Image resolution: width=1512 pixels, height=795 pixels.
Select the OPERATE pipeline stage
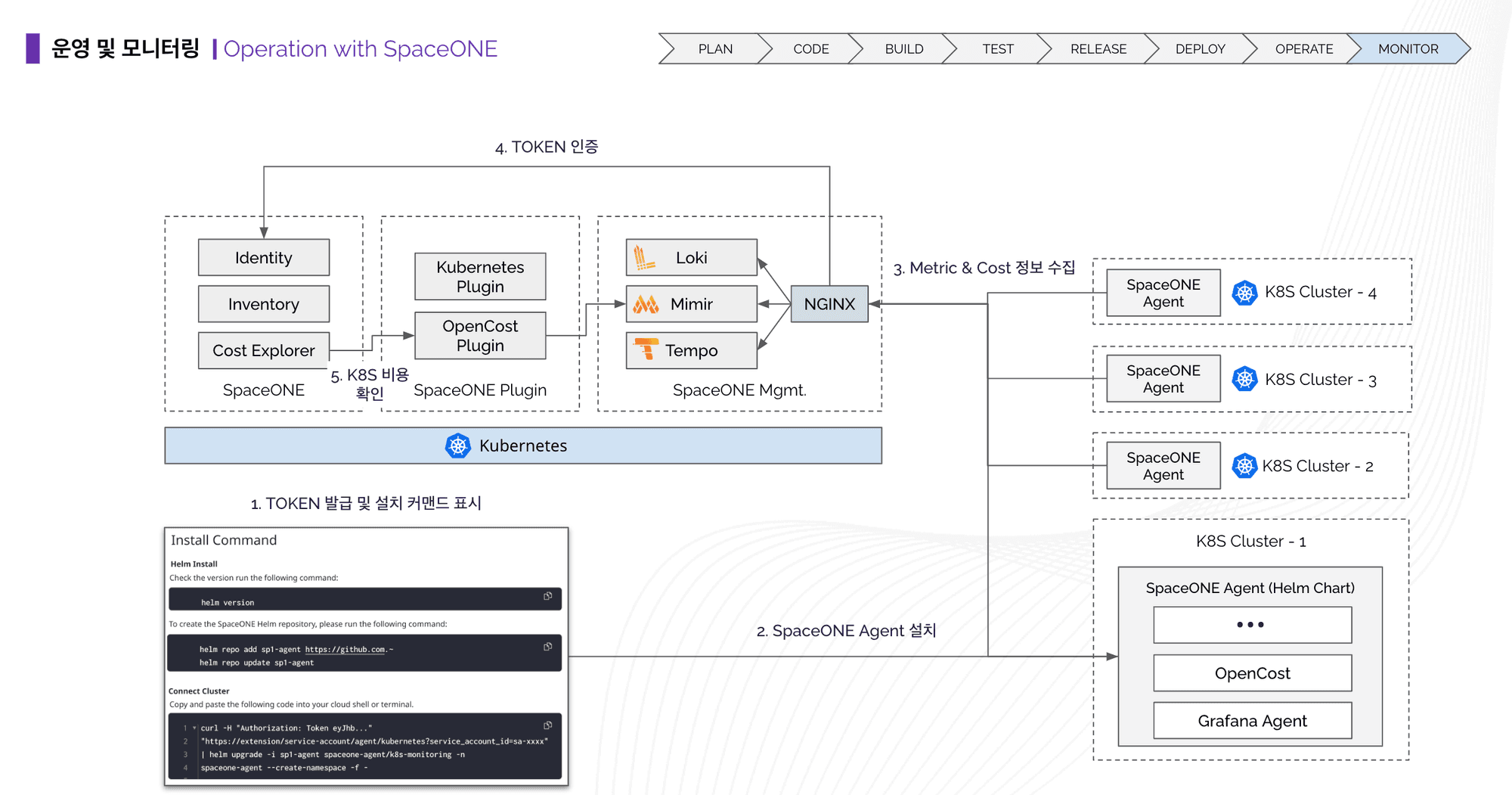[1304, 48]
